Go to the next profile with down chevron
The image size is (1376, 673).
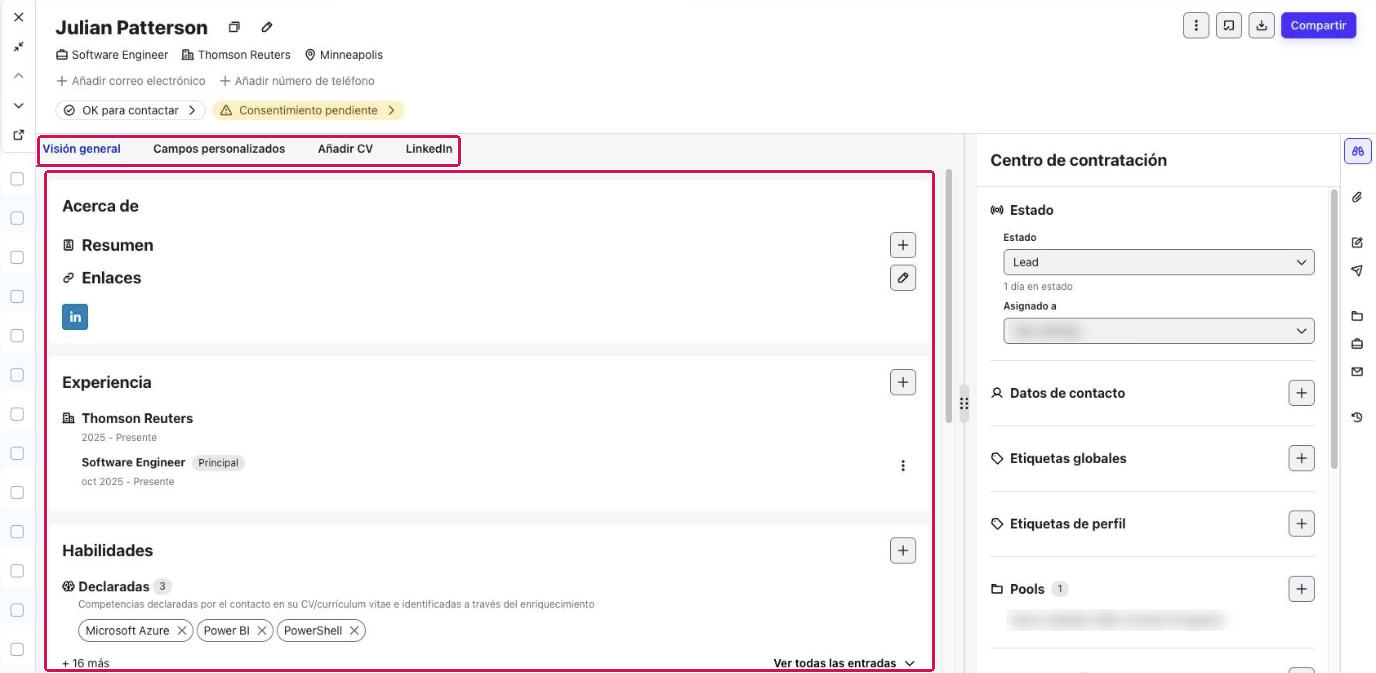click(x=18, y=105)
